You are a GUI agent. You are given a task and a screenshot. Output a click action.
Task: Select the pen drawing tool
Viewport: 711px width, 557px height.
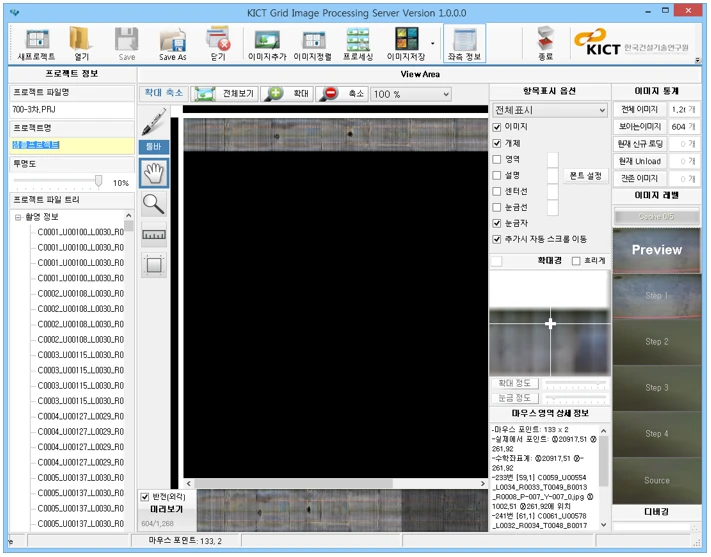coord(154,122)
